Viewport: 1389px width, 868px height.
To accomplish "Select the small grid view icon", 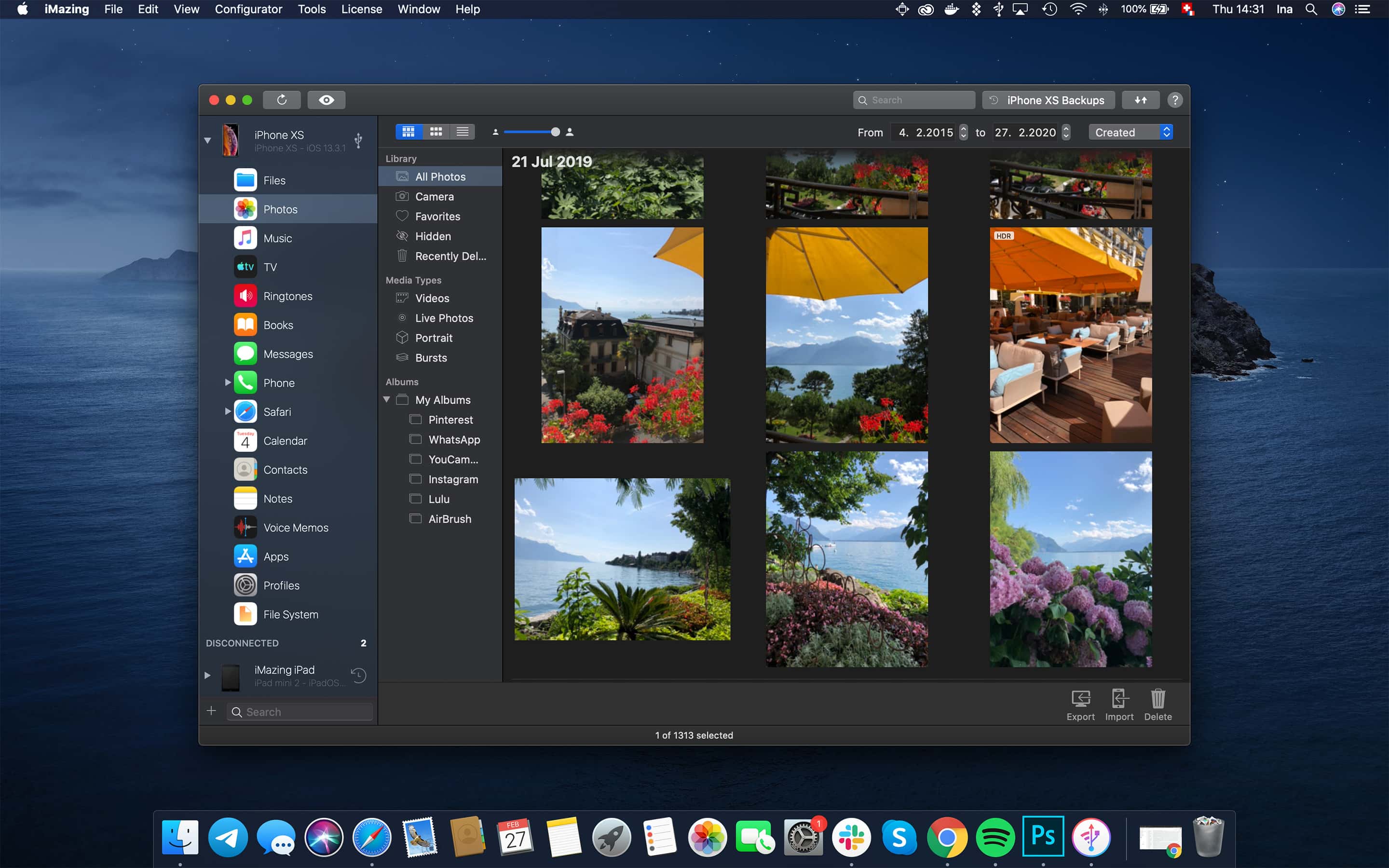I will tap(436, 132).
